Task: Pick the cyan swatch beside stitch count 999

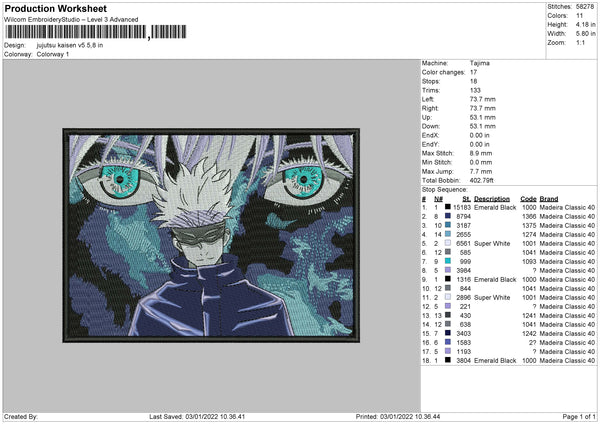Action: (x=448, y=261)
